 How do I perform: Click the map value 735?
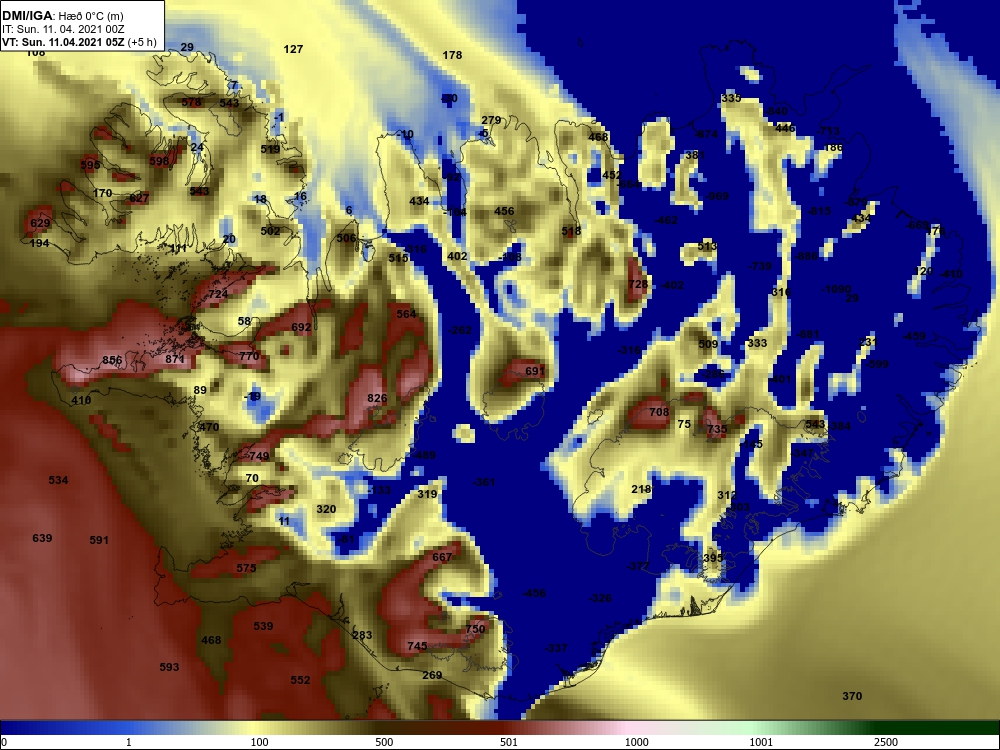(x=717, y=429)
